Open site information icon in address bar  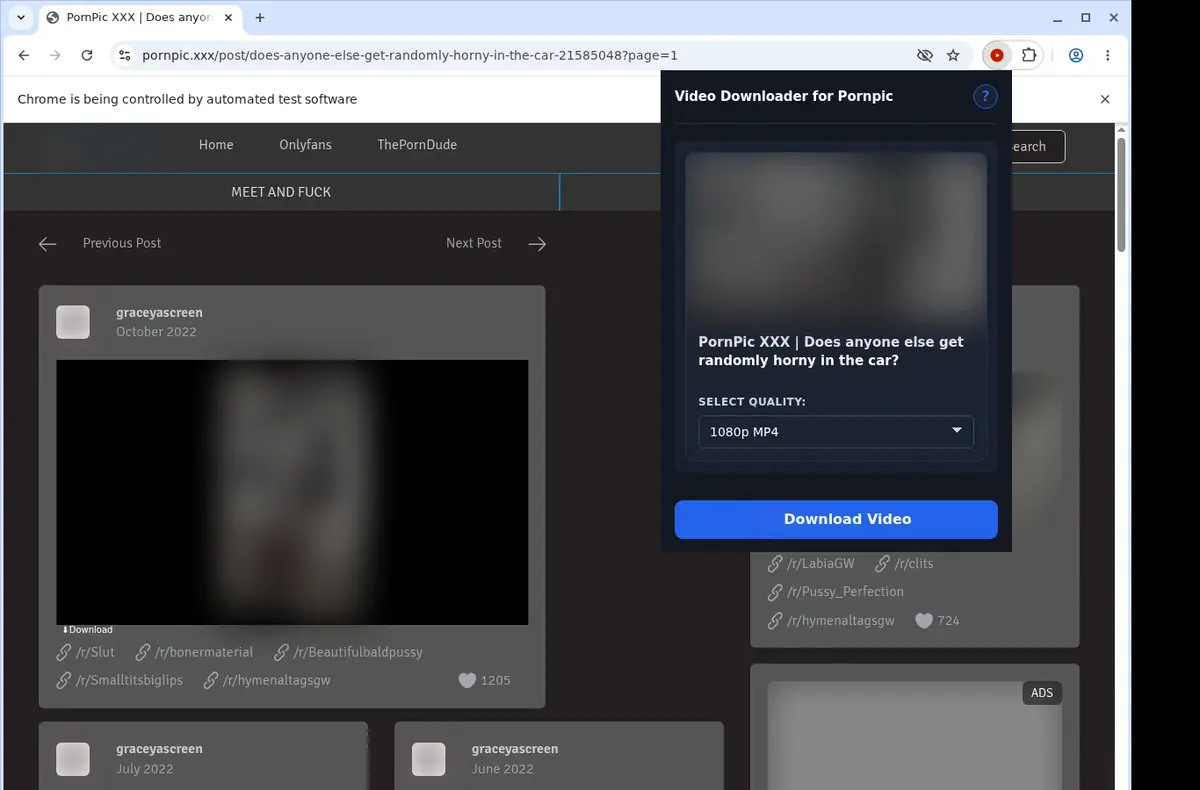tap(124, 56)
